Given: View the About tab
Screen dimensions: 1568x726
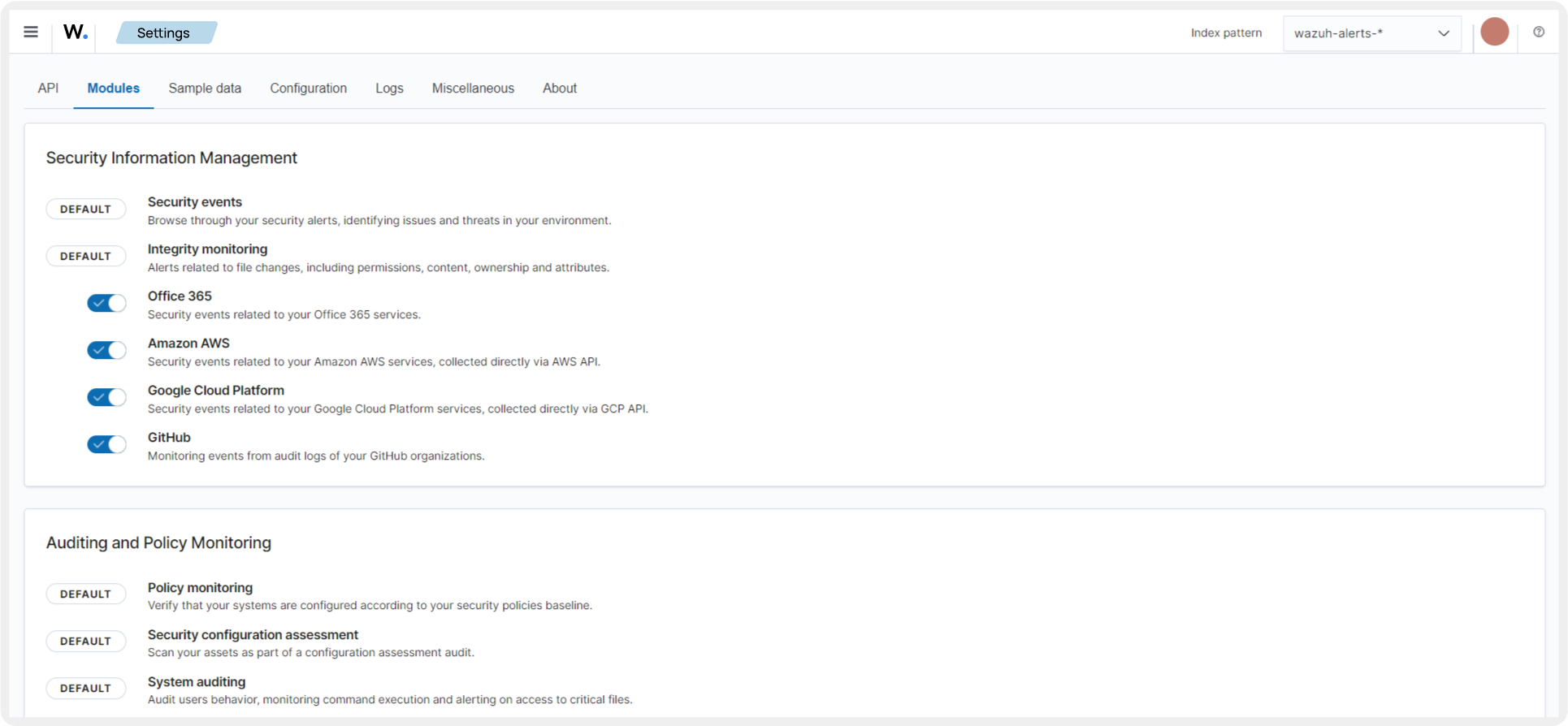Looking at the screenshot, I should click(x=559, y=89).
